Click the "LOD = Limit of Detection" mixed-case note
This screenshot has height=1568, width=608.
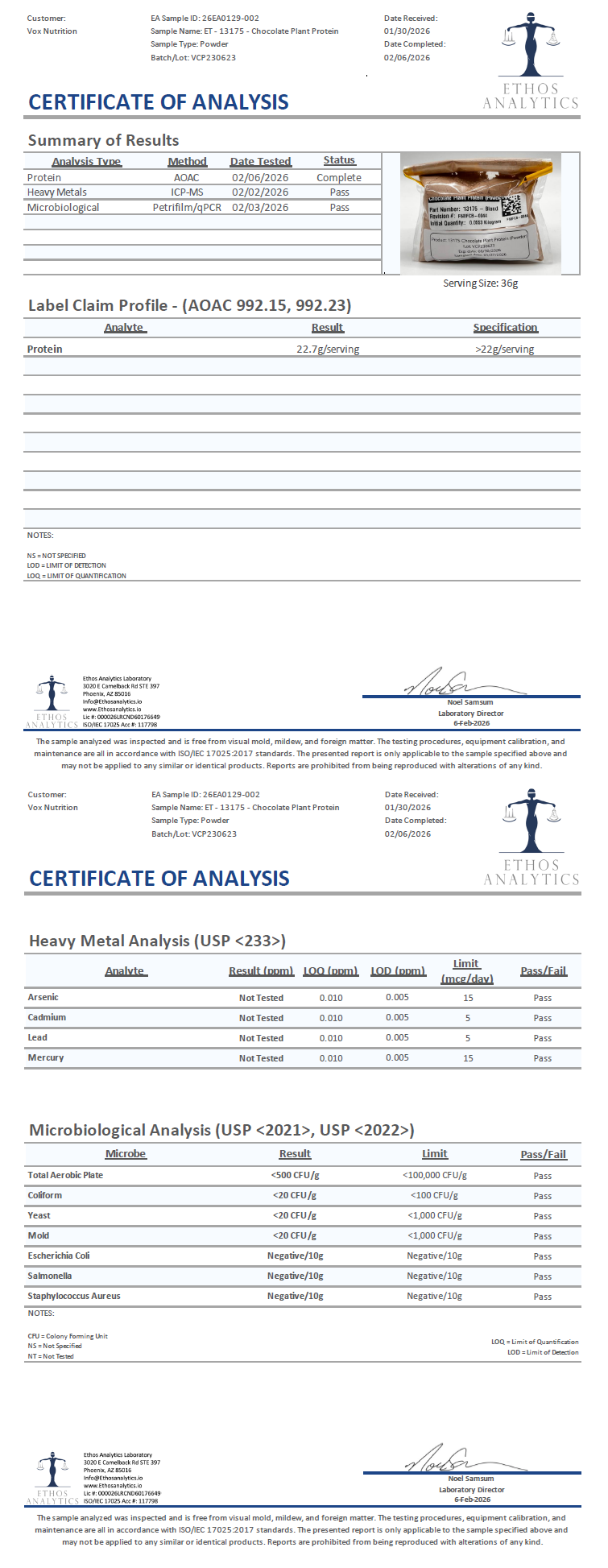click(x=543, y=1352)
